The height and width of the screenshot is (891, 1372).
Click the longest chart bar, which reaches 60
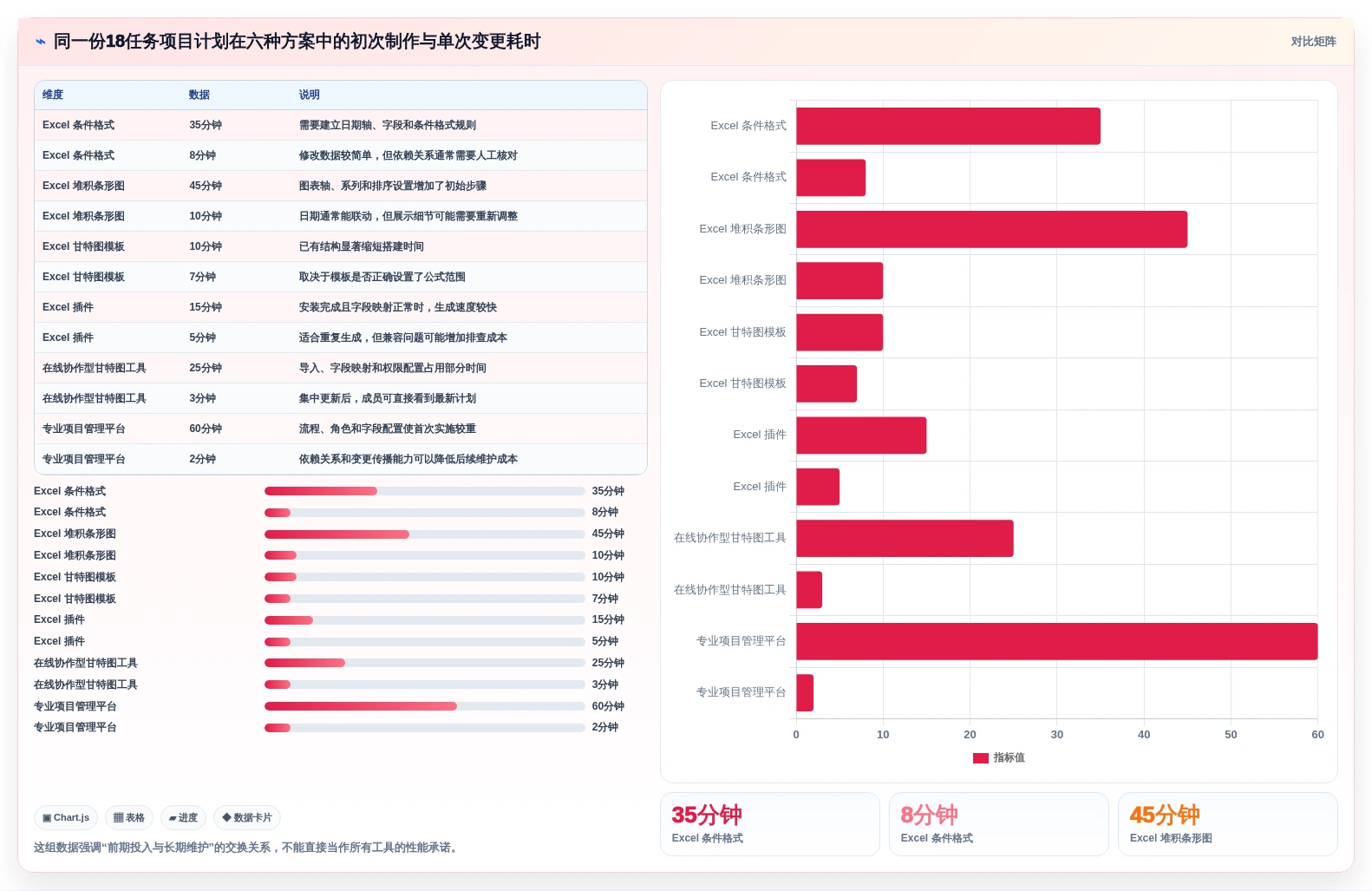tap(1057, 641)
